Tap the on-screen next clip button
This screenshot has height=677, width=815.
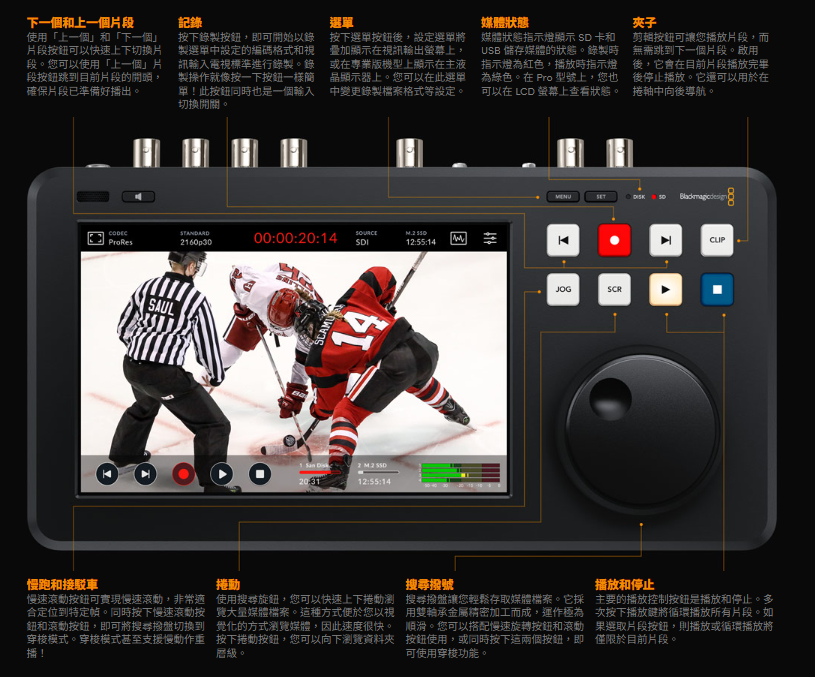145,474
